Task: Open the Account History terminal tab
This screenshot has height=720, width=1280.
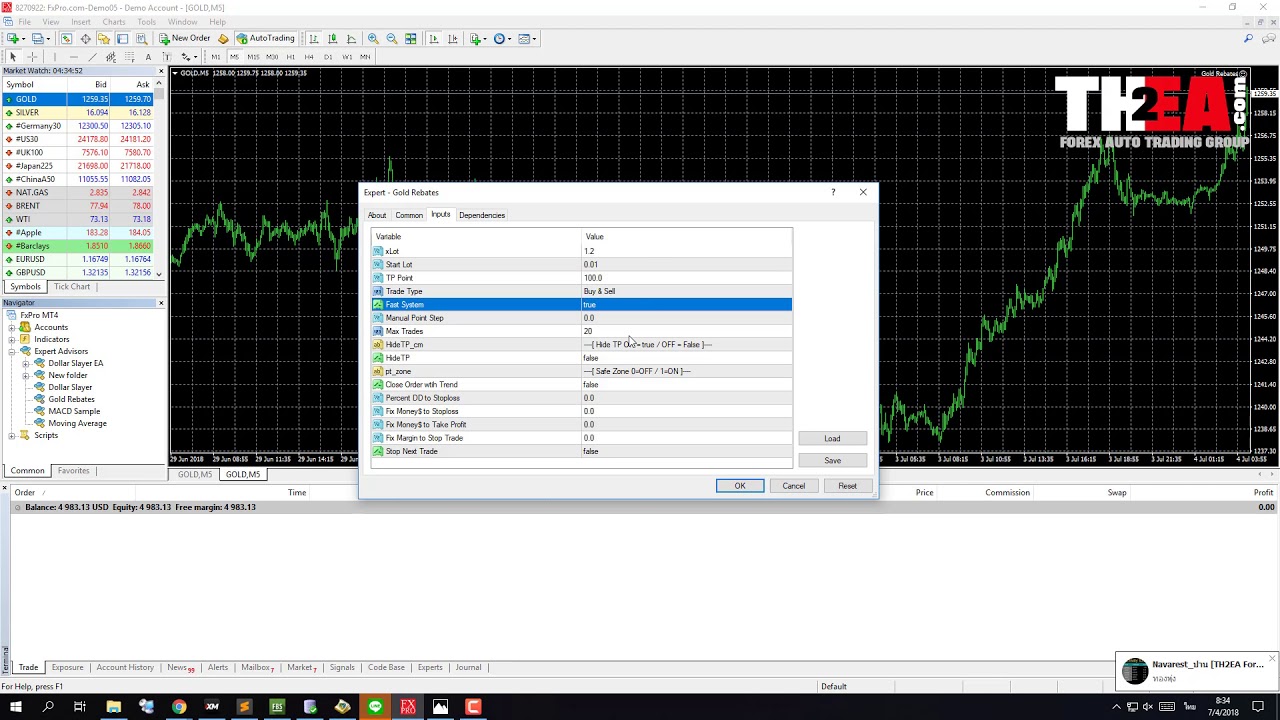Action: [x=125, y=667]
